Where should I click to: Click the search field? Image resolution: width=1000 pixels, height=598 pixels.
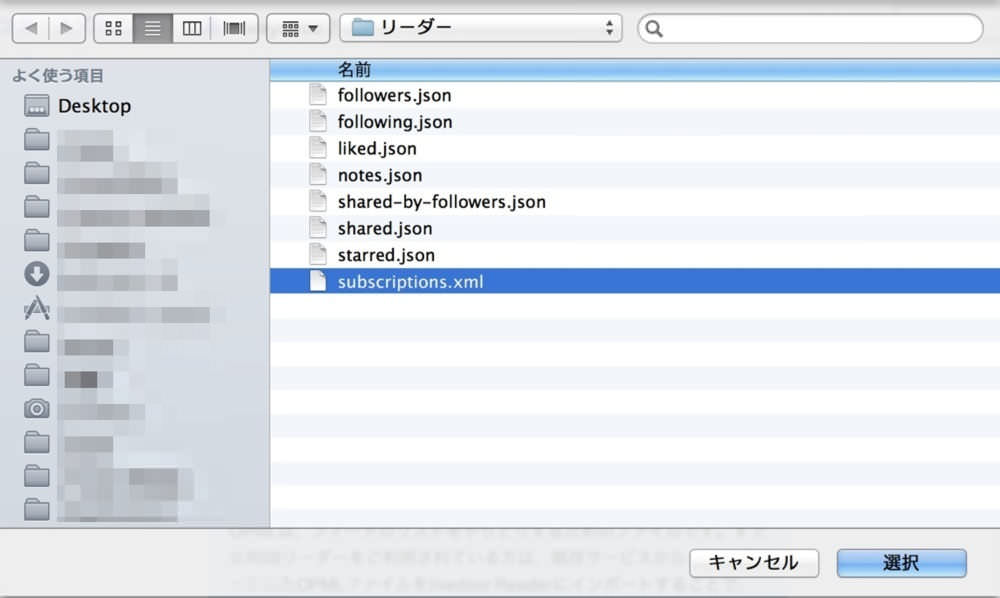point(810,29)
